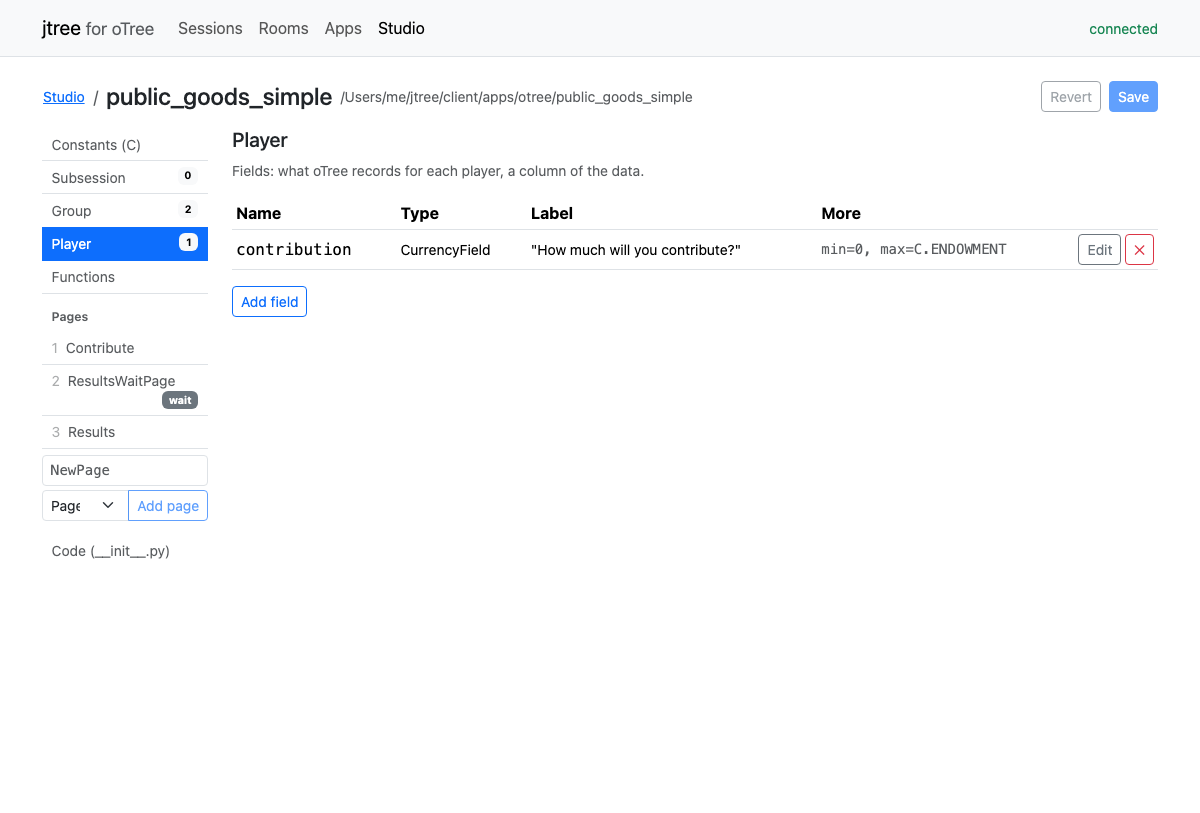The image size is (1200, 813).
Task: Focus the NewPage name input
Action: pyautogui.click(x=125, y=470)
